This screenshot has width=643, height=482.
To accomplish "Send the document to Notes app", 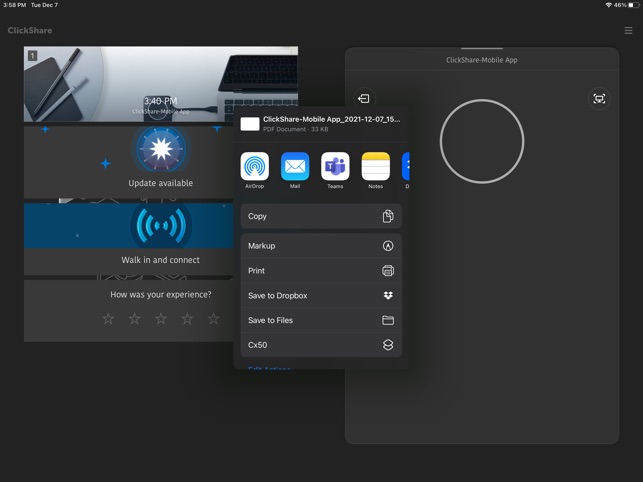I will [x=375, y=166].
